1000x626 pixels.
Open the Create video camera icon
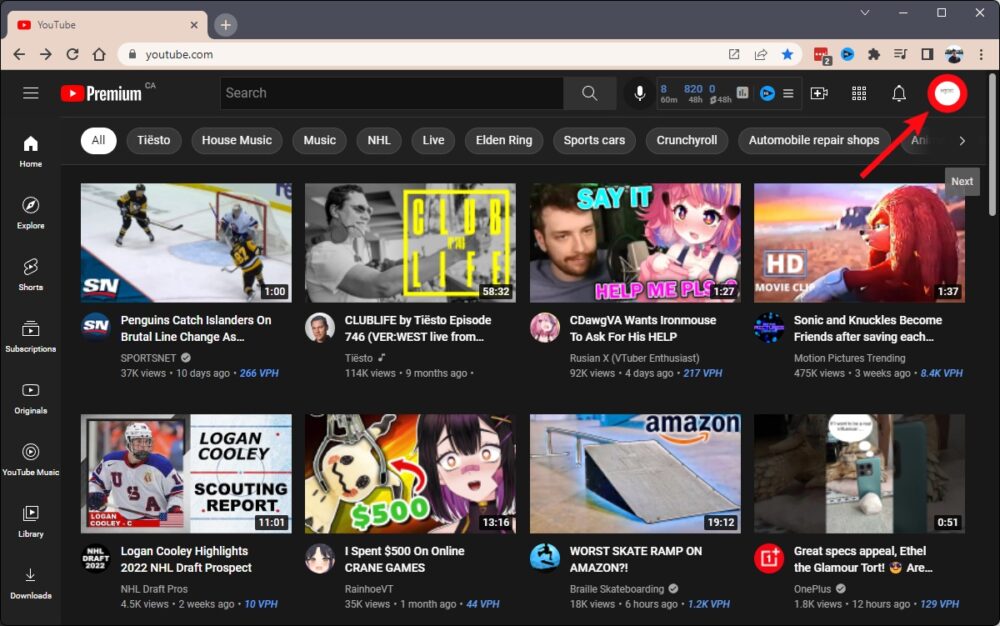[x=819, y=93]
